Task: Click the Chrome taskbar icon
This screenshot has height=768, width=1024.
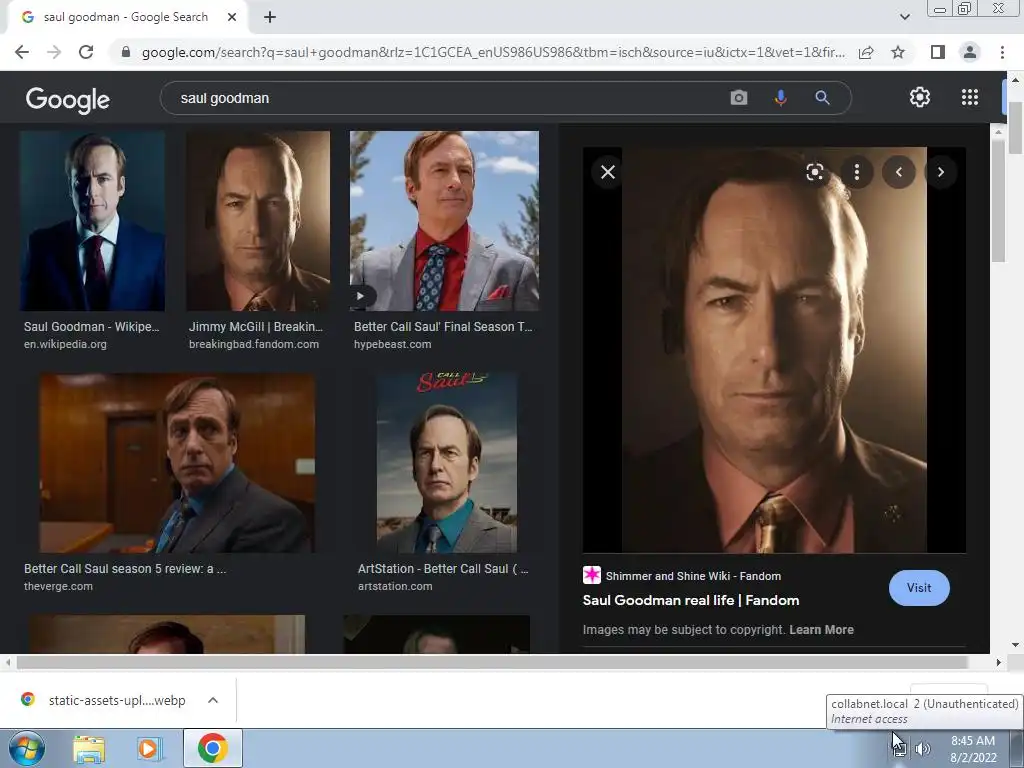Action: pyautogui.click(x=212, y=748)
